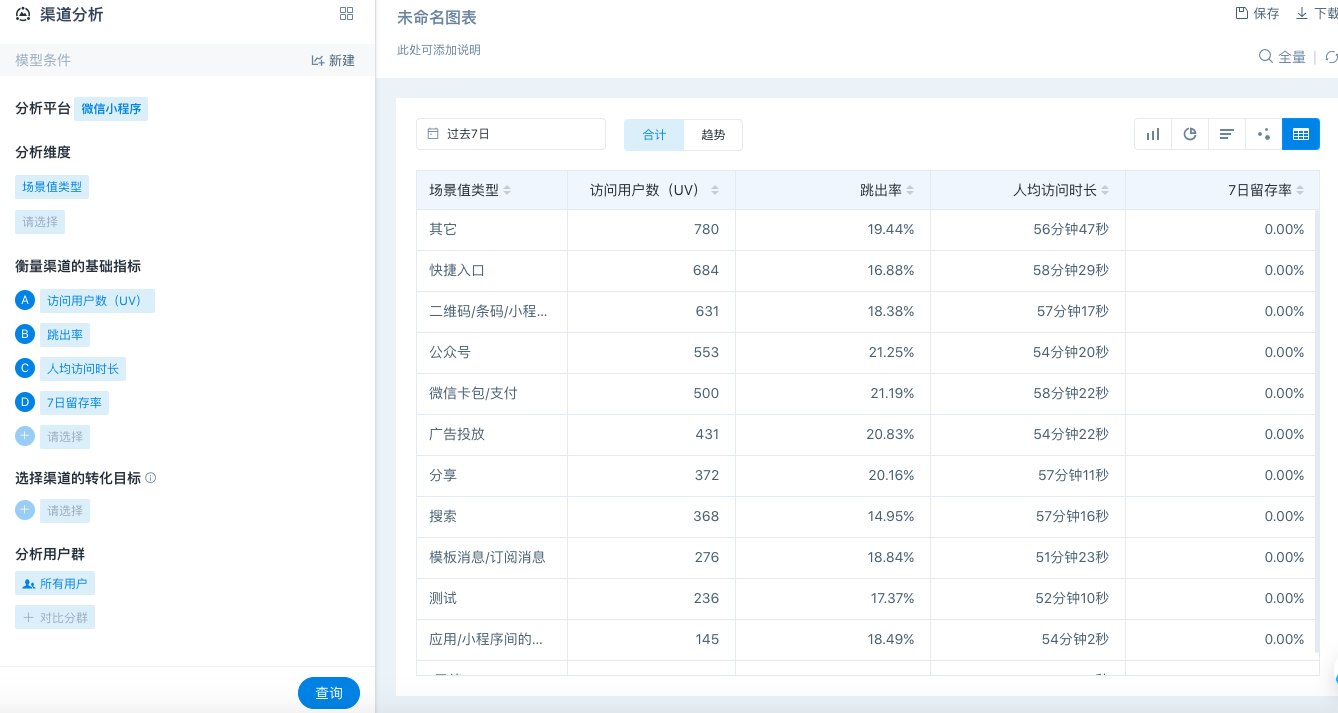The height and width of the screenshot is (713, 1338).
Task: Sort by the 场景值类型 column header
Action: pyautogui.click(x=492, y=190)
